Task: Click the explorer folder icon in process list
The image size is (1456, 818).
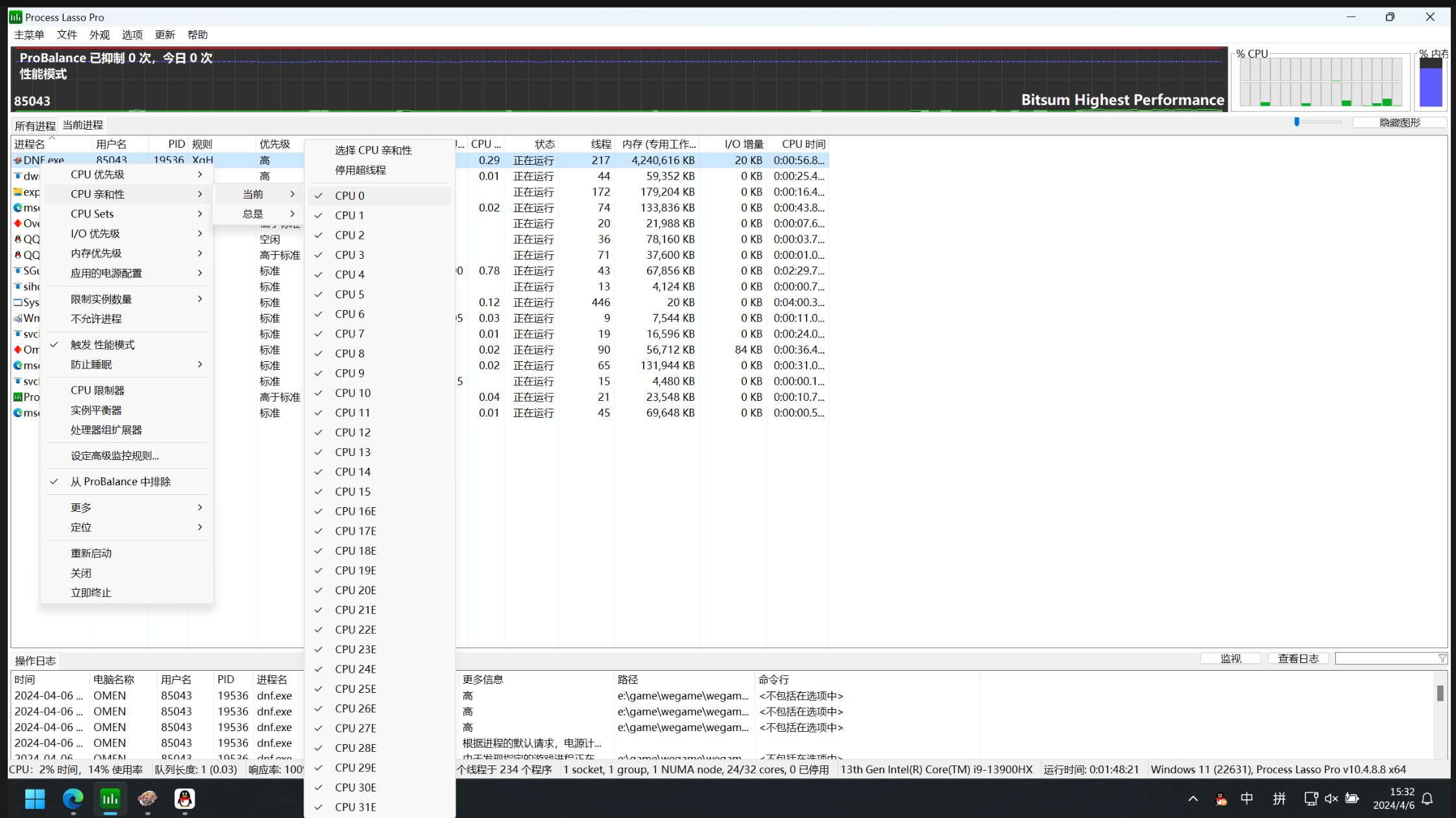Action: pyautogui.click(x=18, y=192)
